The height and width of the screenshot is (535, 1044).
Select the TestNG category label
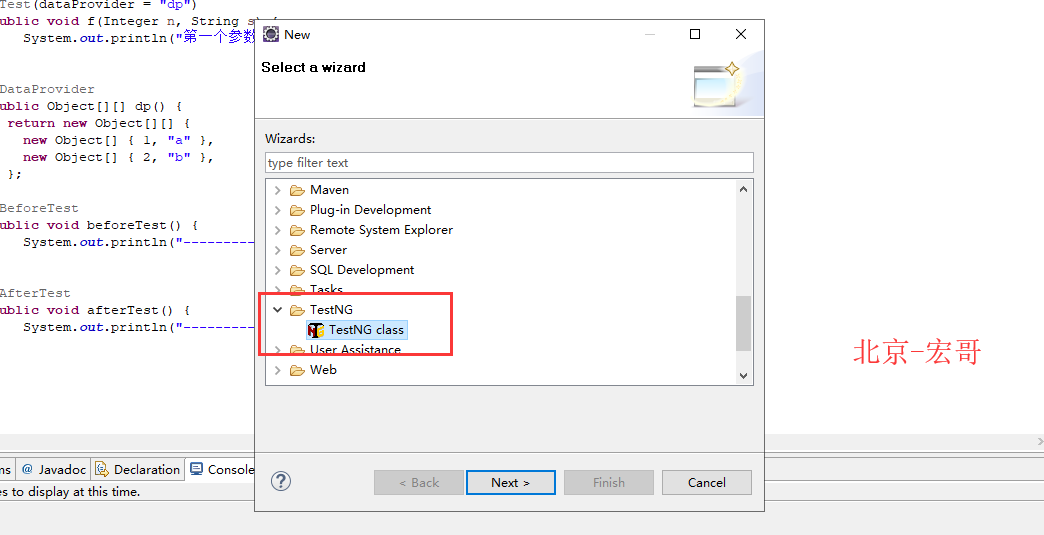pos(331,310)
